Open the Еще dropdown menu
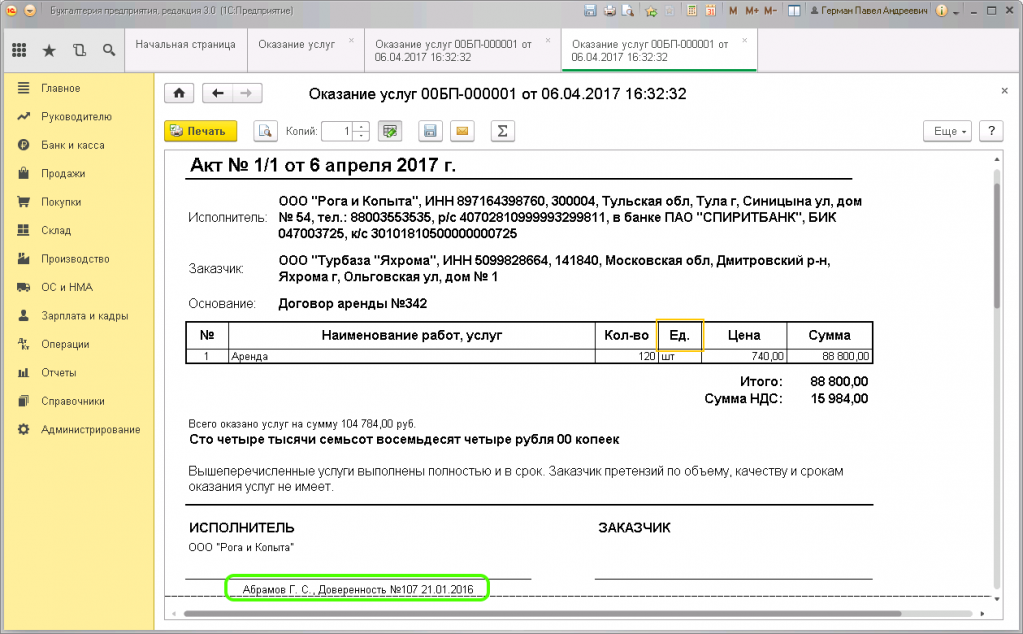Screen dimensions: 1023x634 pyautogui.click(x=947, y=131)
